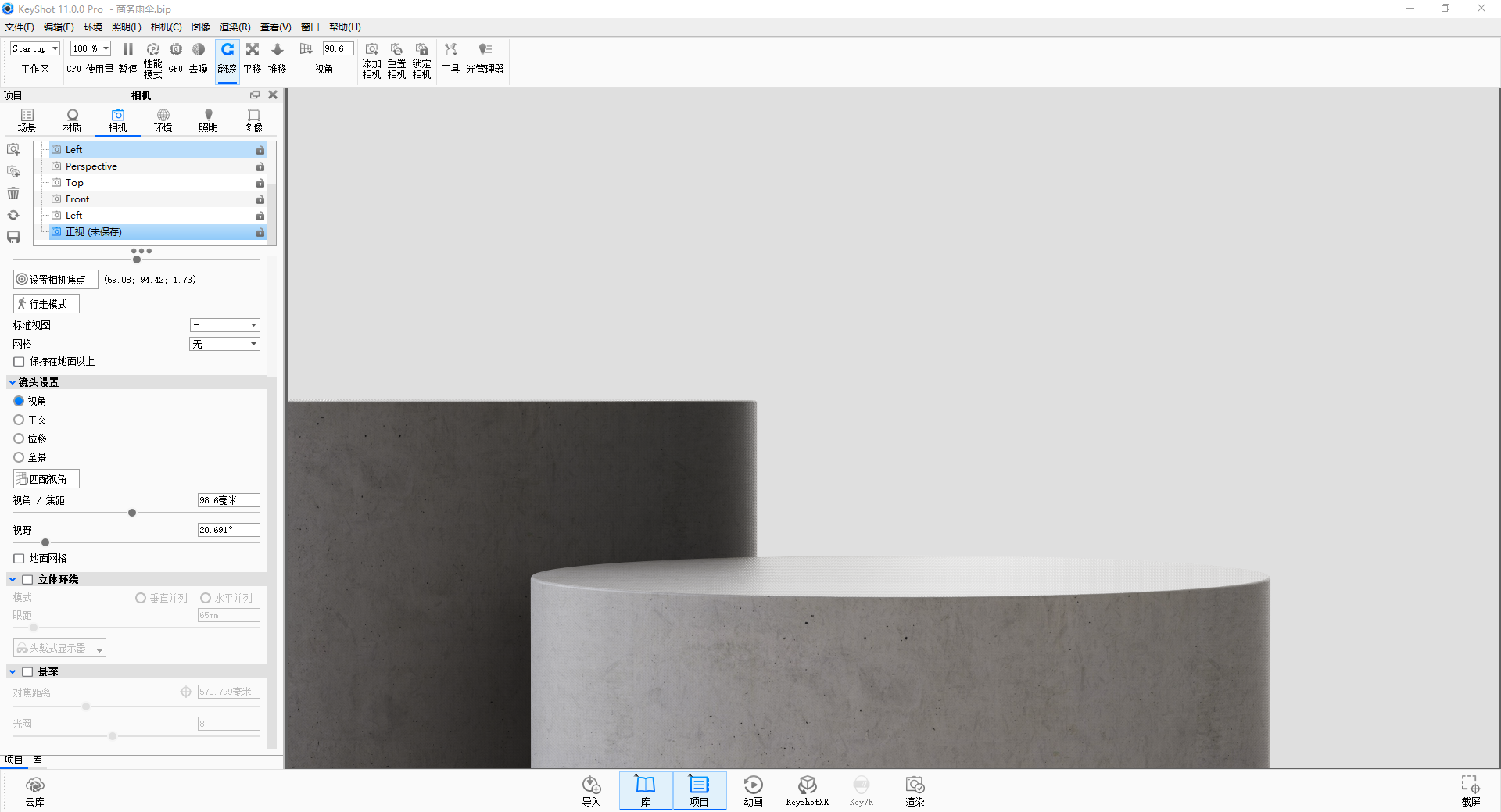Click 设置相机焦点 button
The image size is (1501, 812).
(x=56, y=279)
